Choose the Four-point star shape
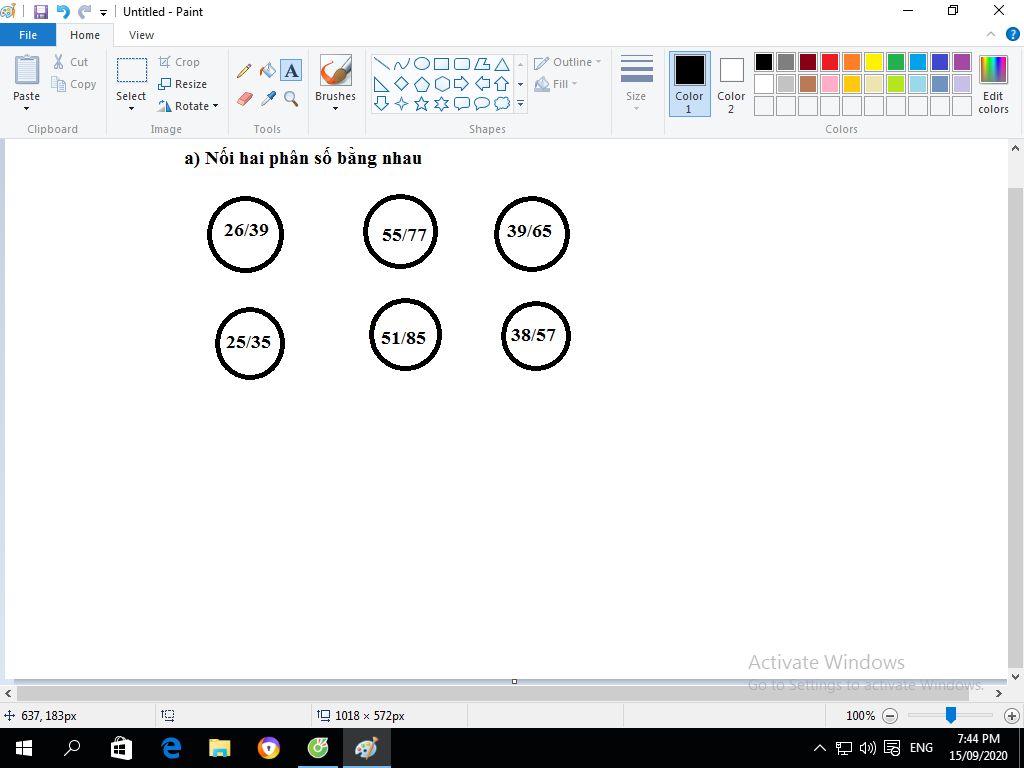This screenshot has width=1024, height=768. coord(402,104)
